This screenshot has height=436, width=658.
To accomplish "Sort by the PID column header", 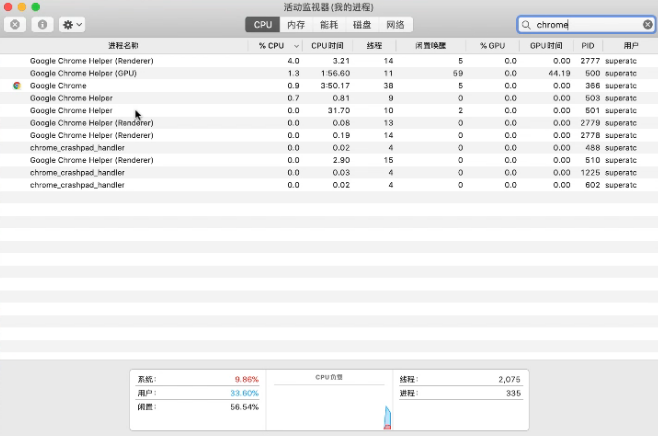I will 588,46.
